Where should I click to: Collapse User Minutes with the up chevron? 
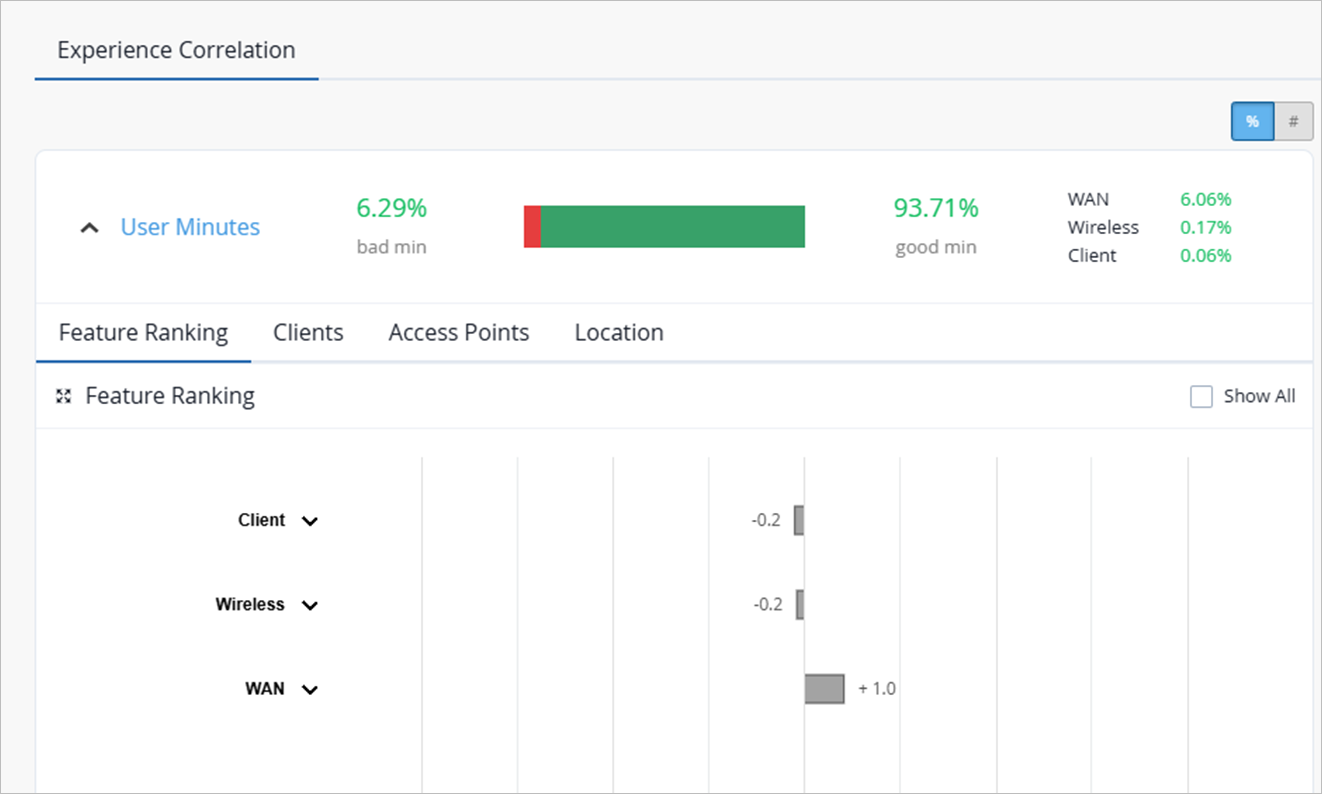[90, 228]
